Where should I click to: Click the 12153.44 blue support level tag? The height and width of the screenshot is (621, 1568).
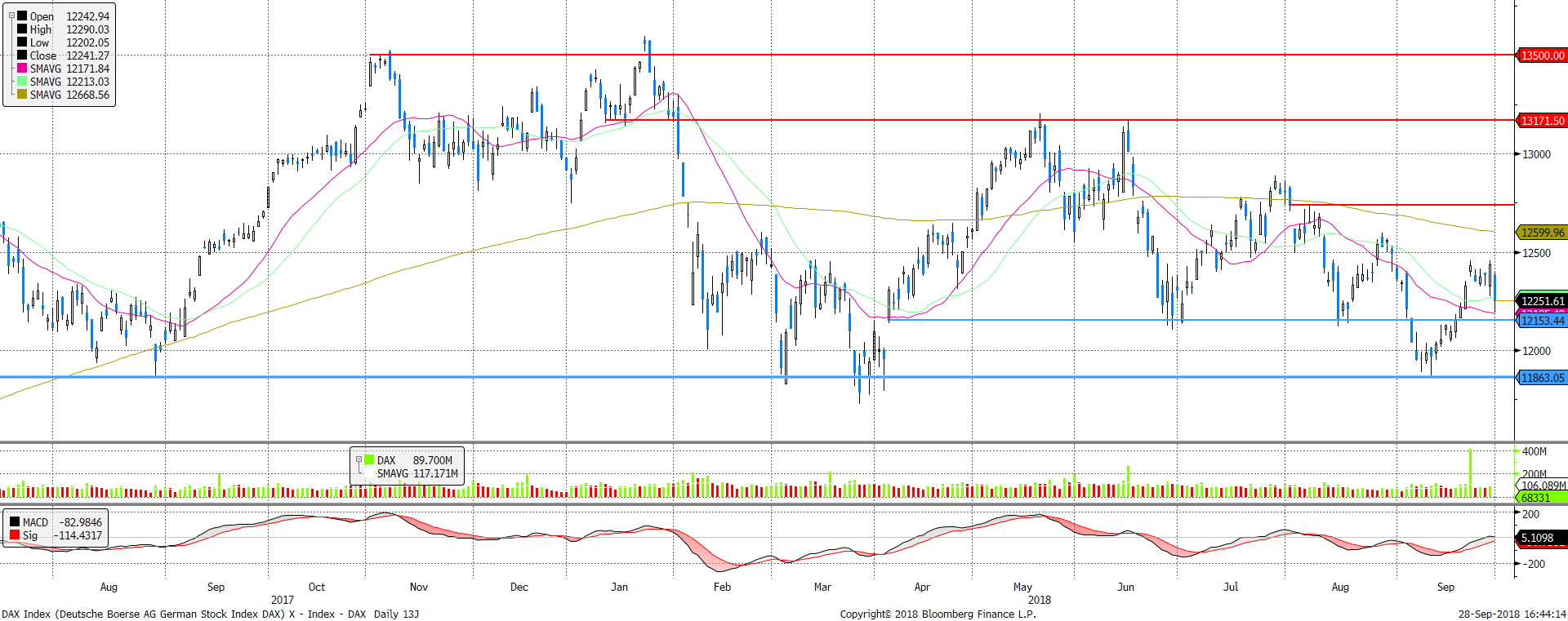tap(1542, 321)
